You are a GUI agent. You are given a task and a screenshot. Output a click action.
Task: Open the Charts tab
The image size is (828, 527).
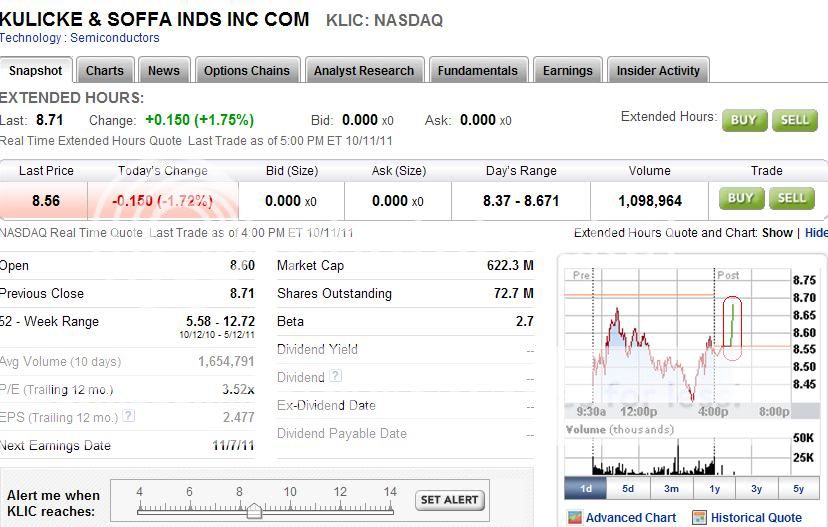pyautogui.click(x=105, y=71)
